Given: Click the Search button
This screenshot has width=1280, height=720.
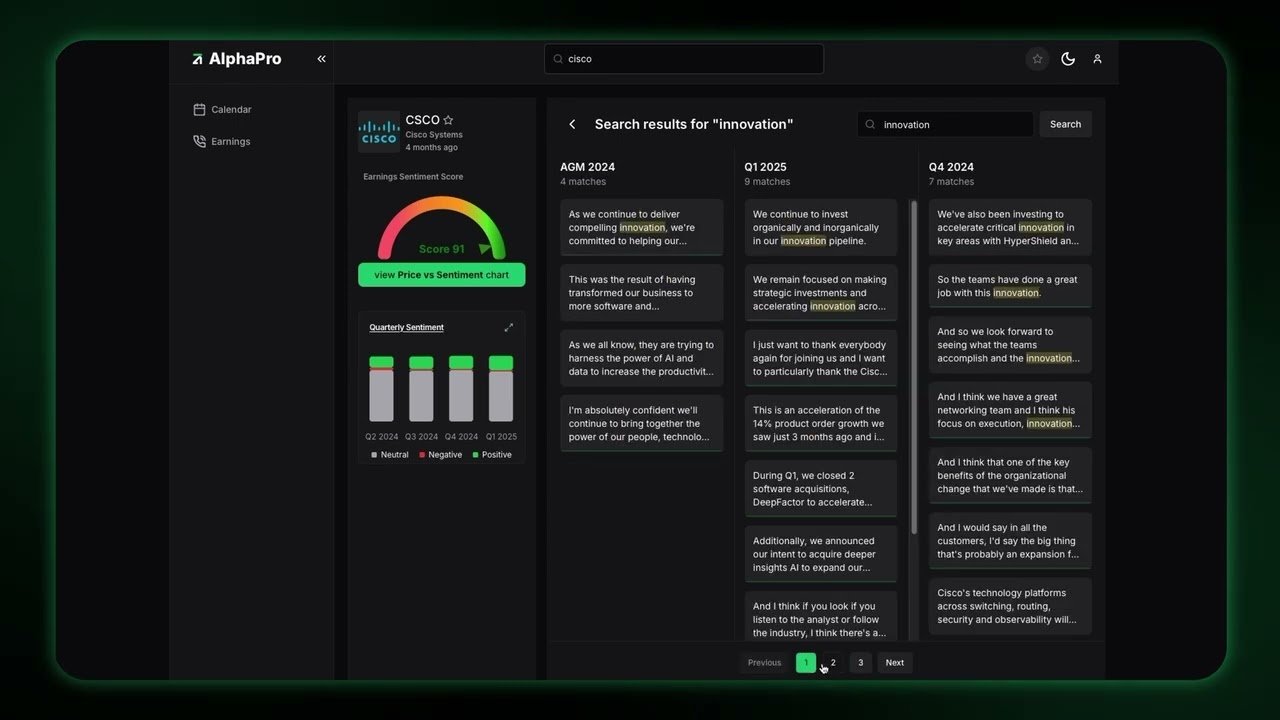Looking at the screenshot, I should tap(1065, 125).
